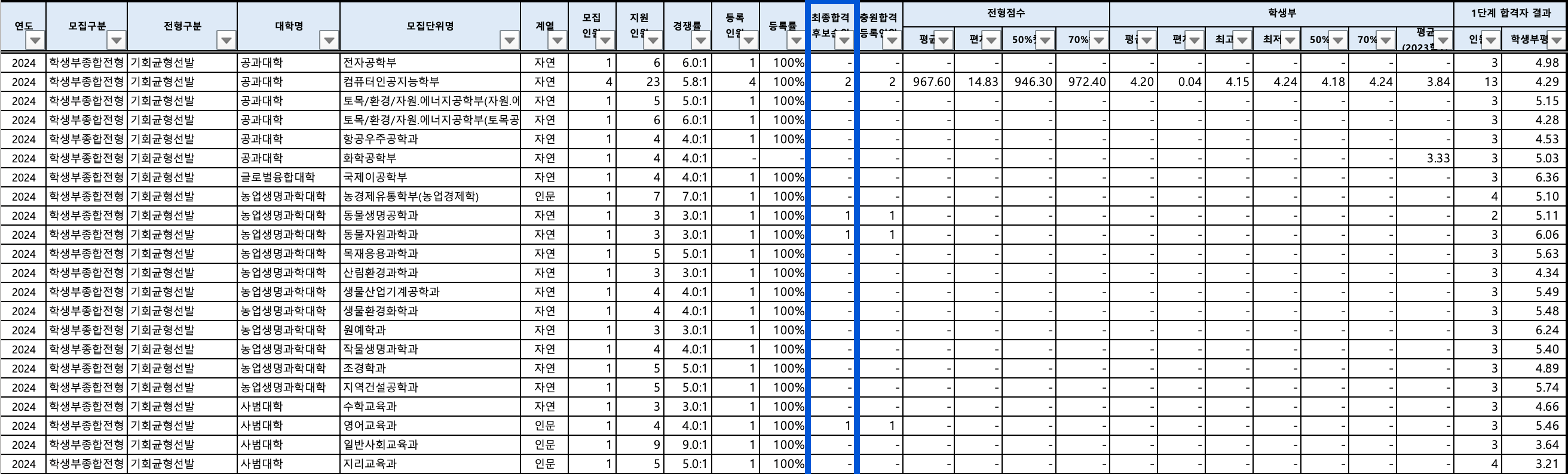The height and width of the screenshot is (474, 1568).
Task: Select the 조경학과 cell
Action: [x=430, y=368]
